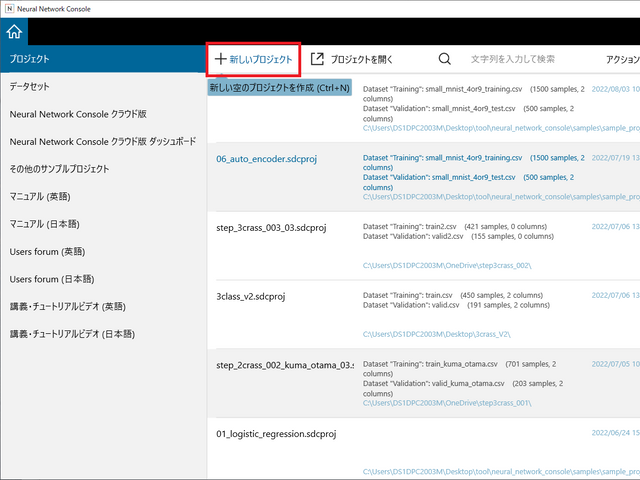The image size is (640, 480).
Task: Select project 3class_v2.sdcproj
Action: [251, 297]
